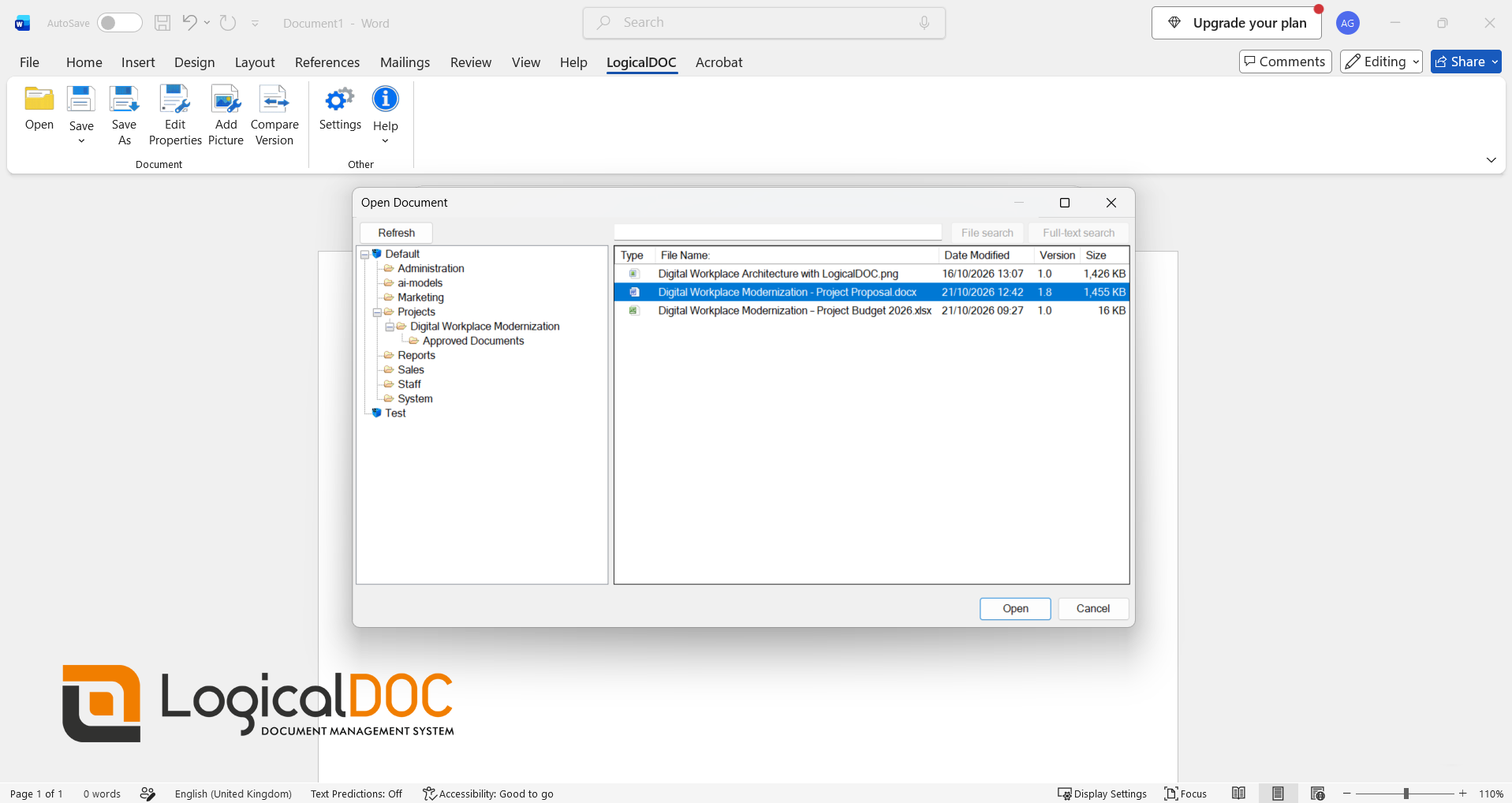Click the zoom out minus icon
Screen dimensions: 1512x803
point(1347,794)
